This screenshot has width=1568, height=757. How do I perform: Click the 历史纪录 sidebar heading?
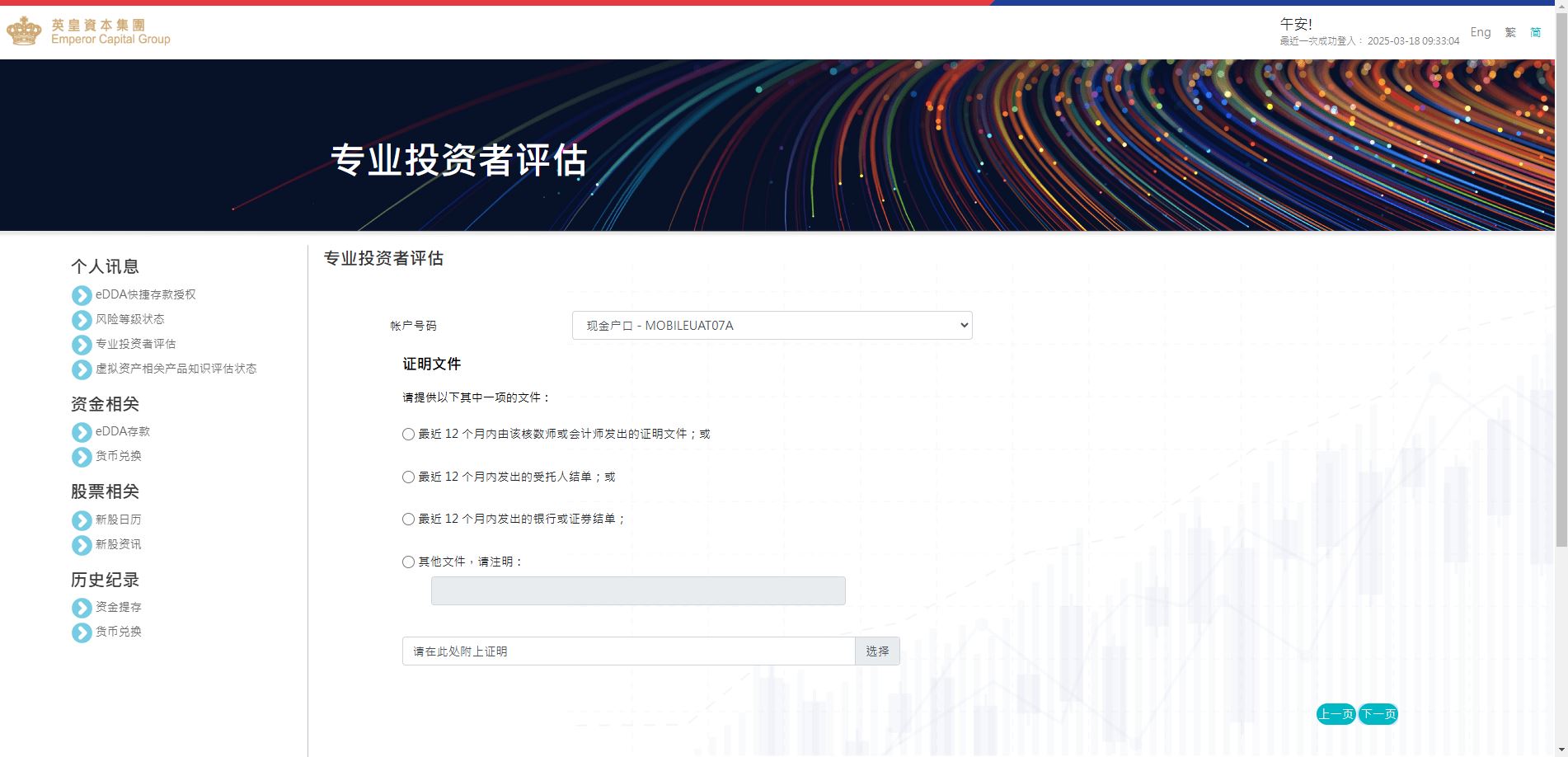(105, 580)
